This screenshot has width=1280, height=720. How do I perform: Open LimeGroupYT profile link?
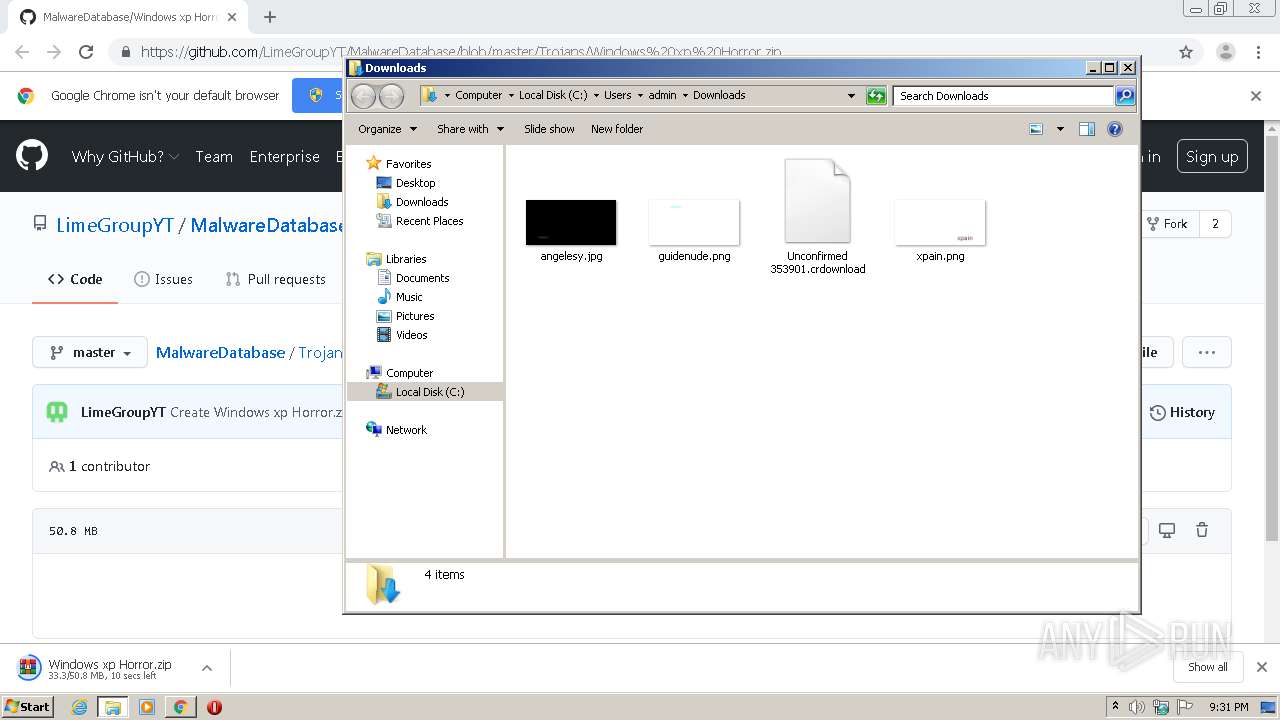pos(115,225)
